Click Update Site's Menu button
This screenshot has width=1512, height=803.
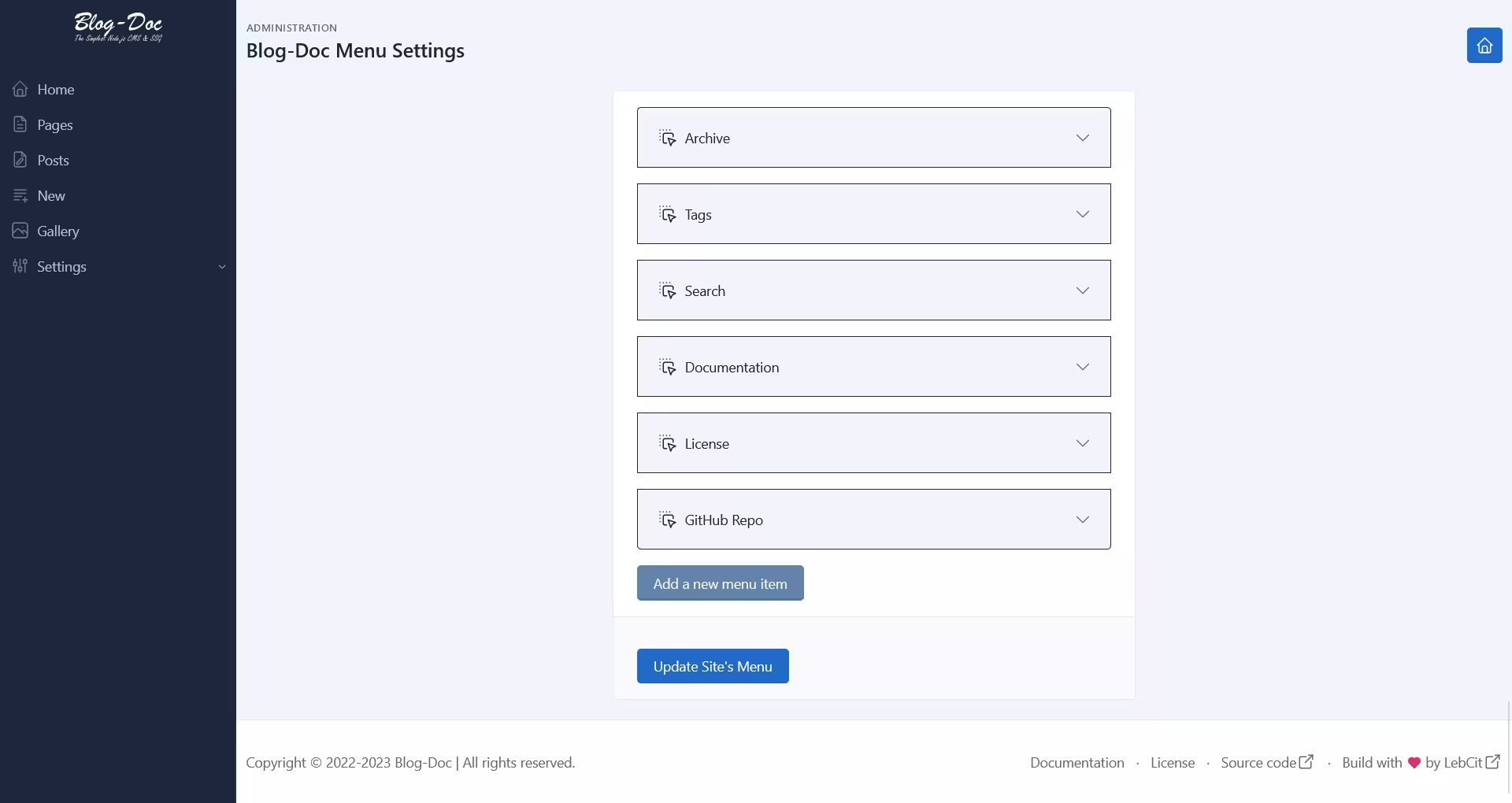(713, 666)
